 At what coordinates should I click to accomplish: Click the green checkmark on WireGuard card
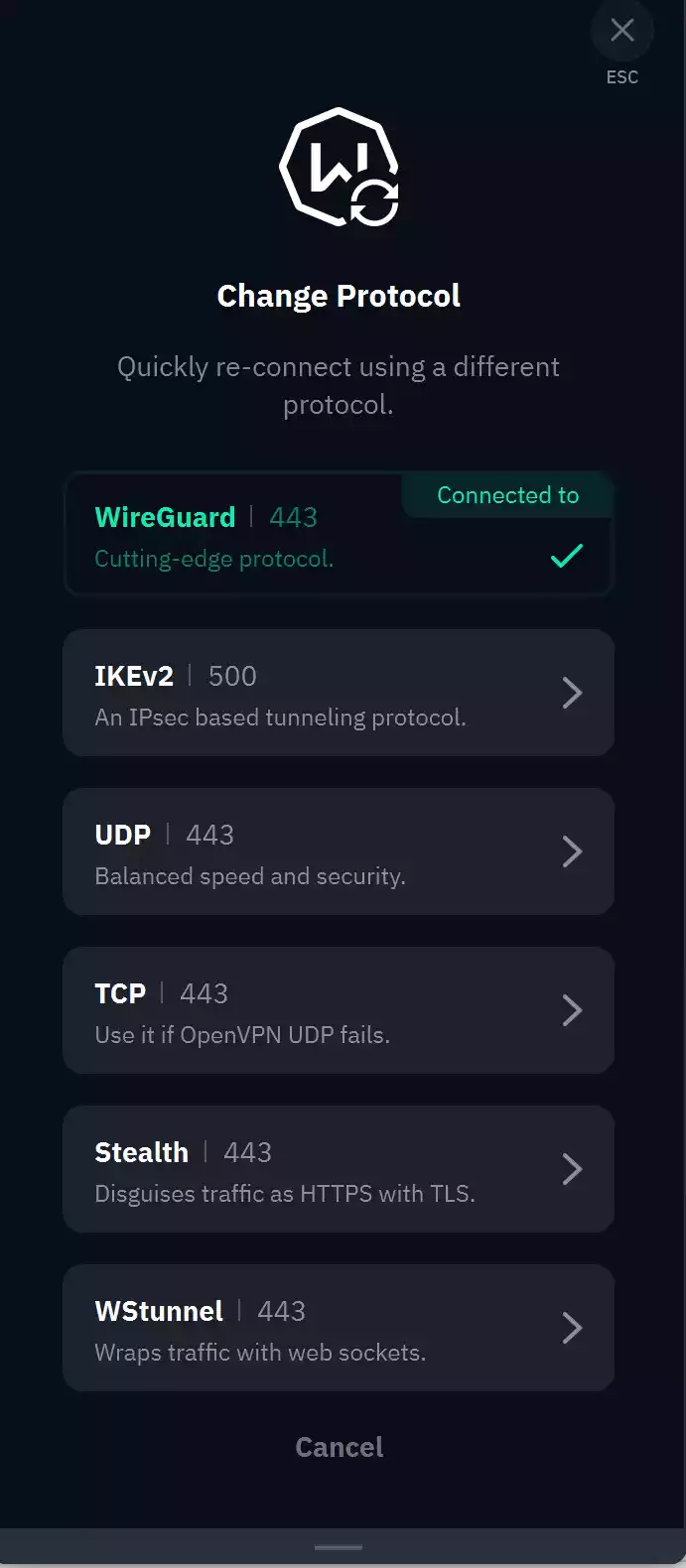[566, 556]
